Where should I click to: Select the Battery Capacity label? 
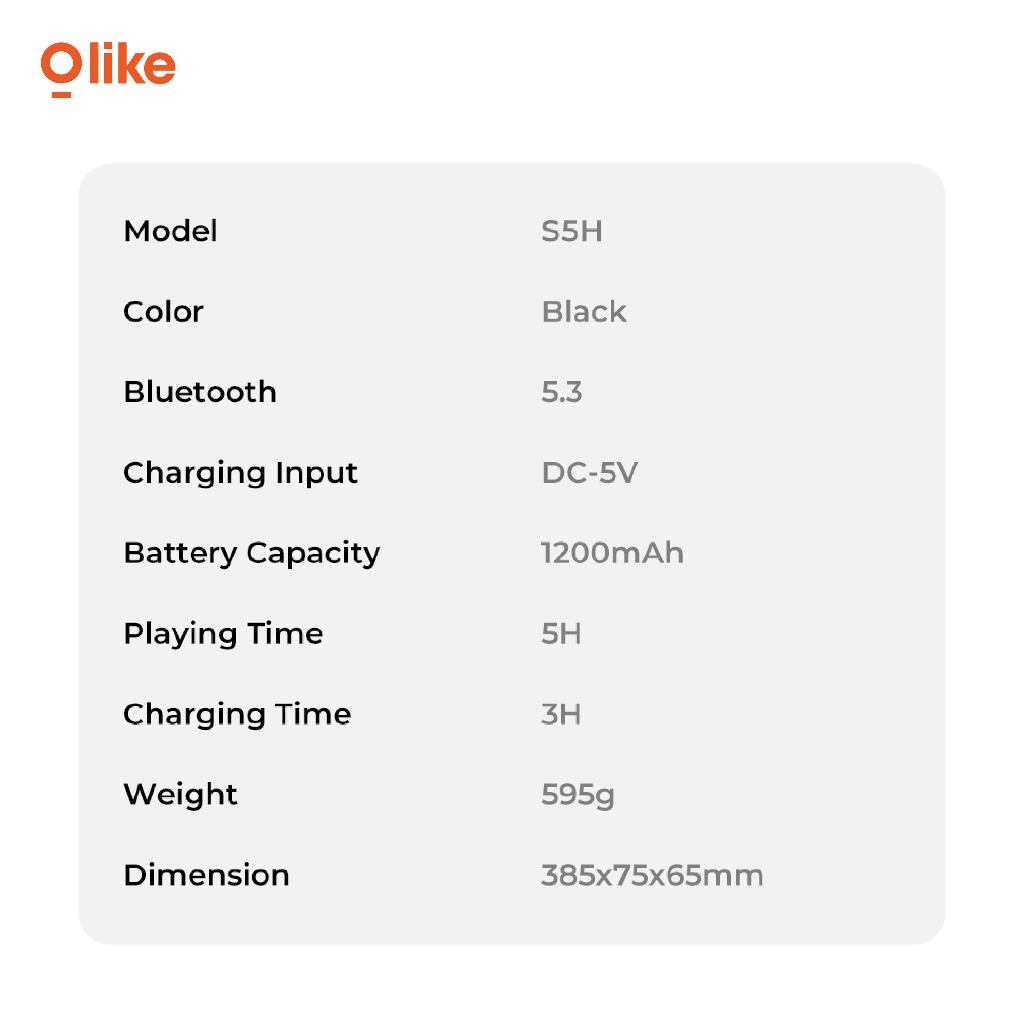(x=251, y=553)
